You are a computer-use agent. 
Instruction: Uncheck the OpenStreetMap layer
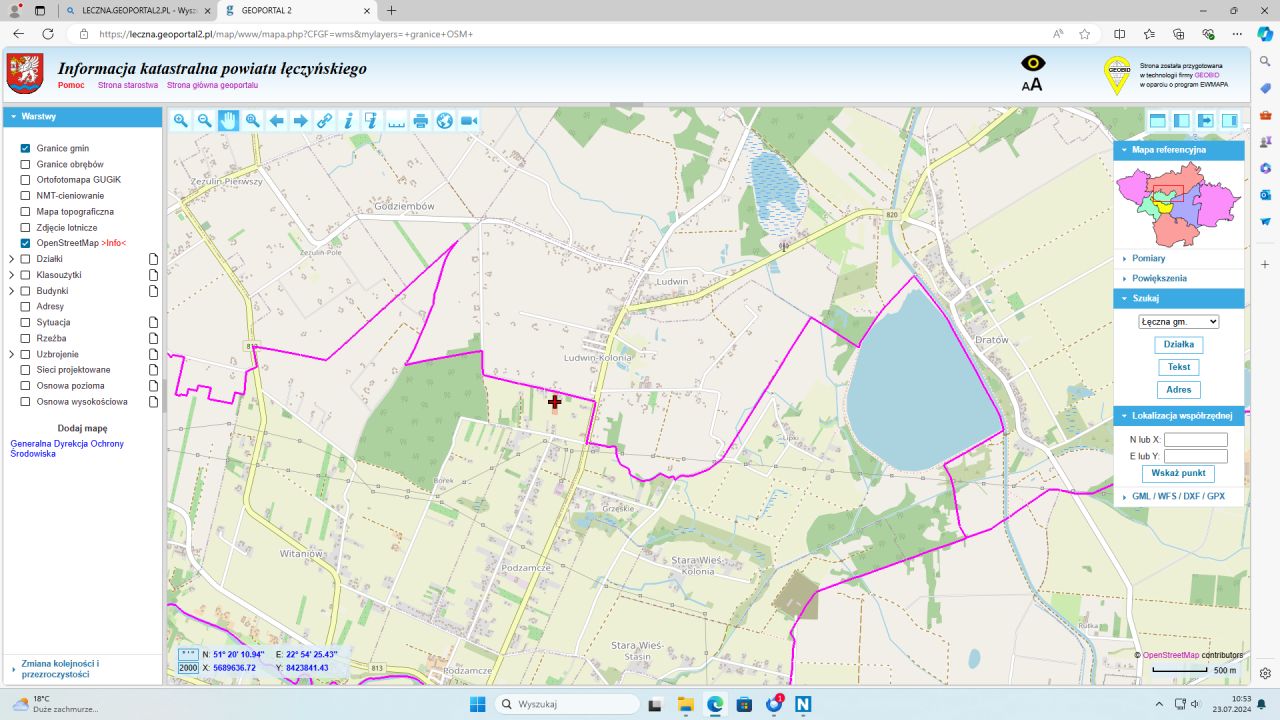(26, 243)
